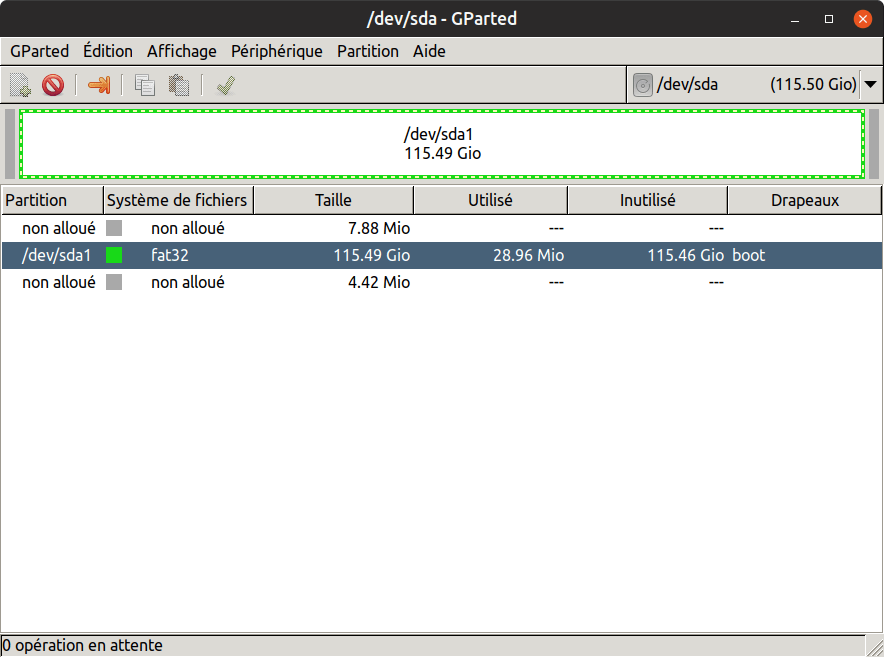Open the Aide menu
Screen dimensions: 884x657
(429, 51)
